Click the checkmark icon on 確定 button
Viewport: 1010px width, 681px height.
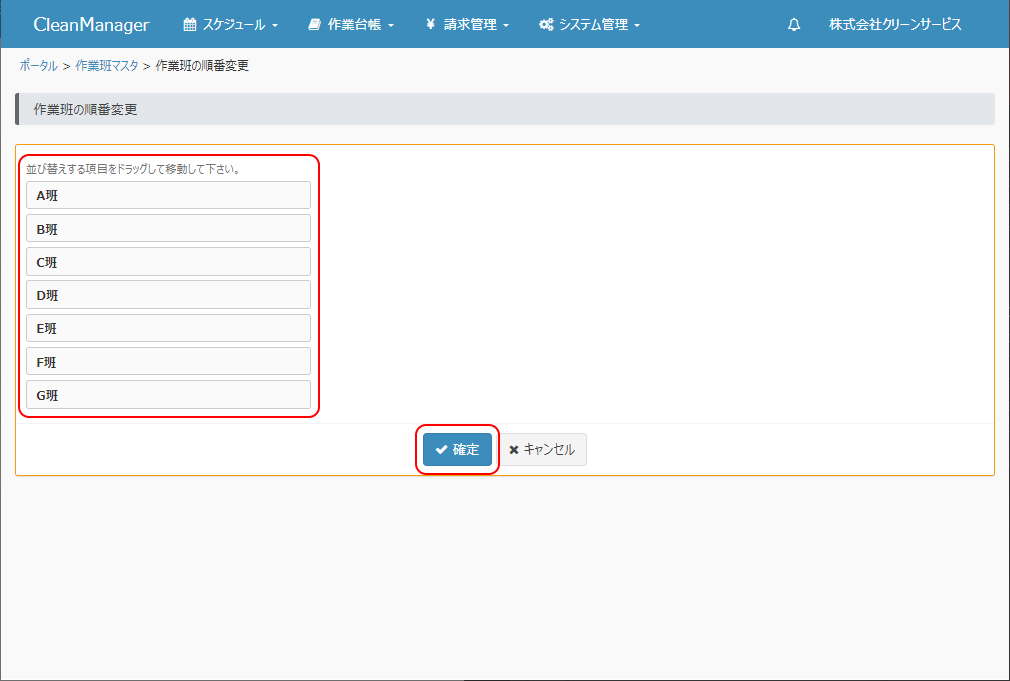(x=441, y=449)
